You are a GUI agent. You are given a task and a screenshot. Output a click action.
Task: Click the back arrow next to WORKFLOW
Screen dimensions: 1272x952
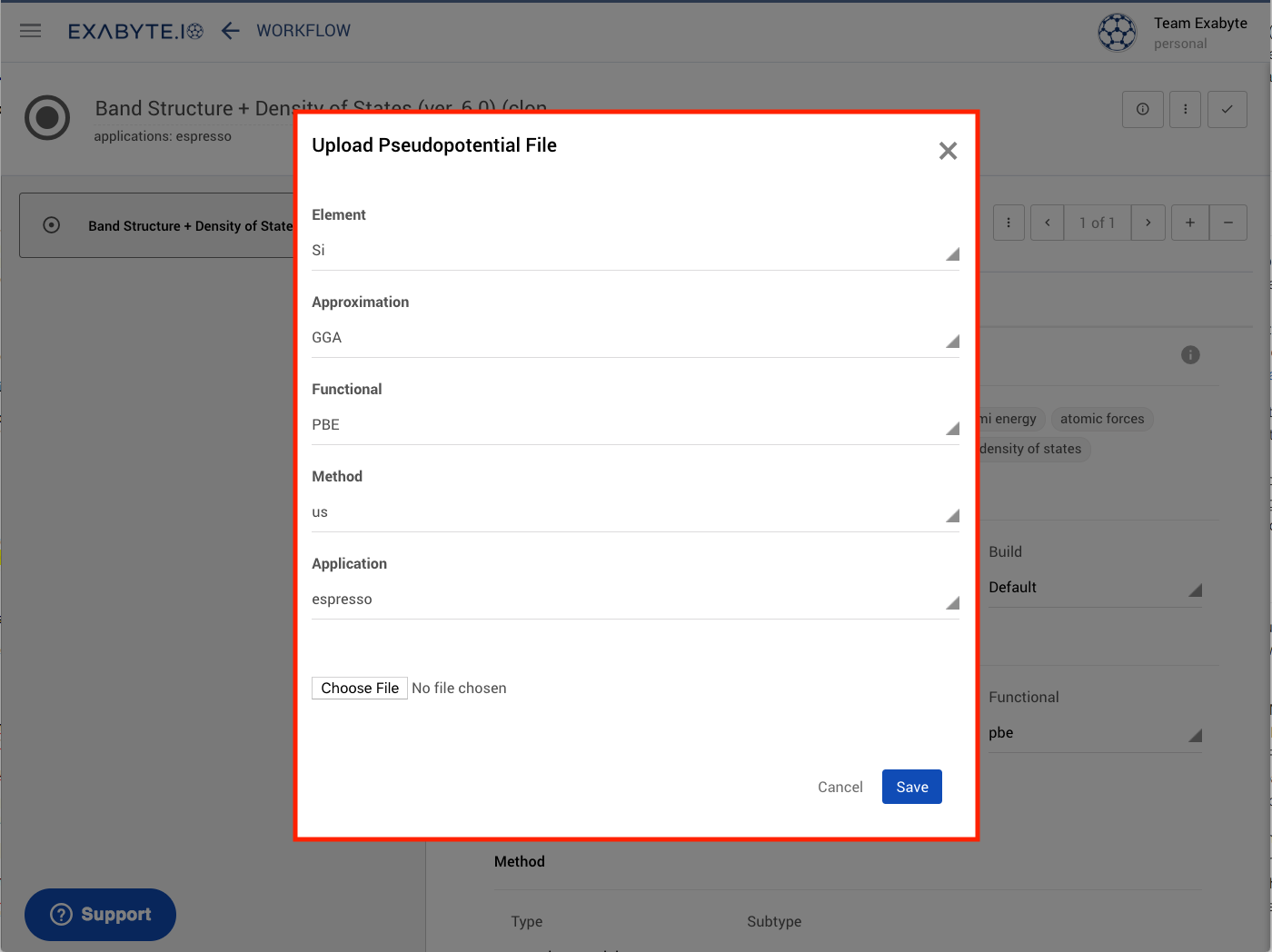pos(231,31)
